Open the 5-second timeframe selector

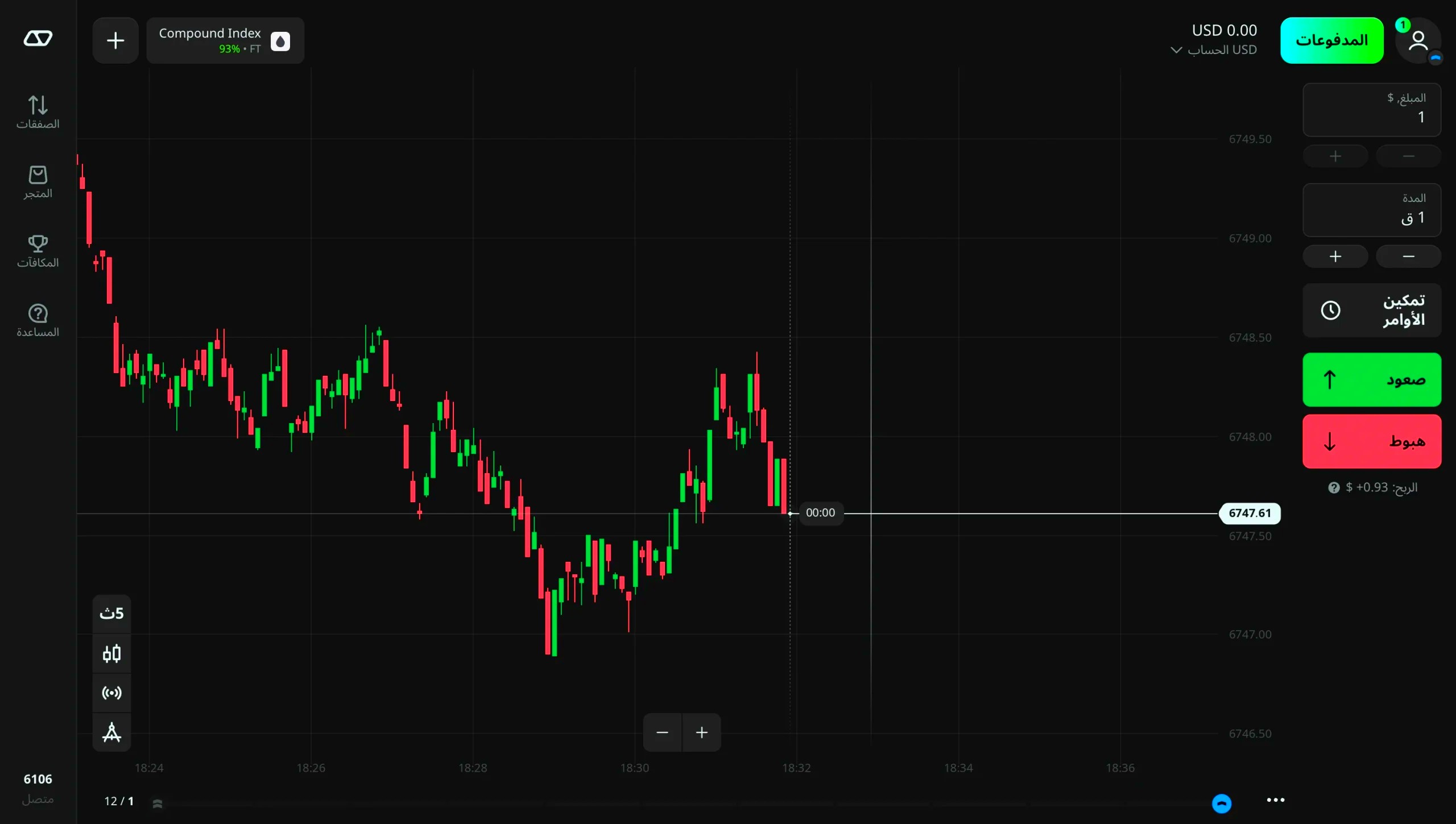(x=111, y=614)
